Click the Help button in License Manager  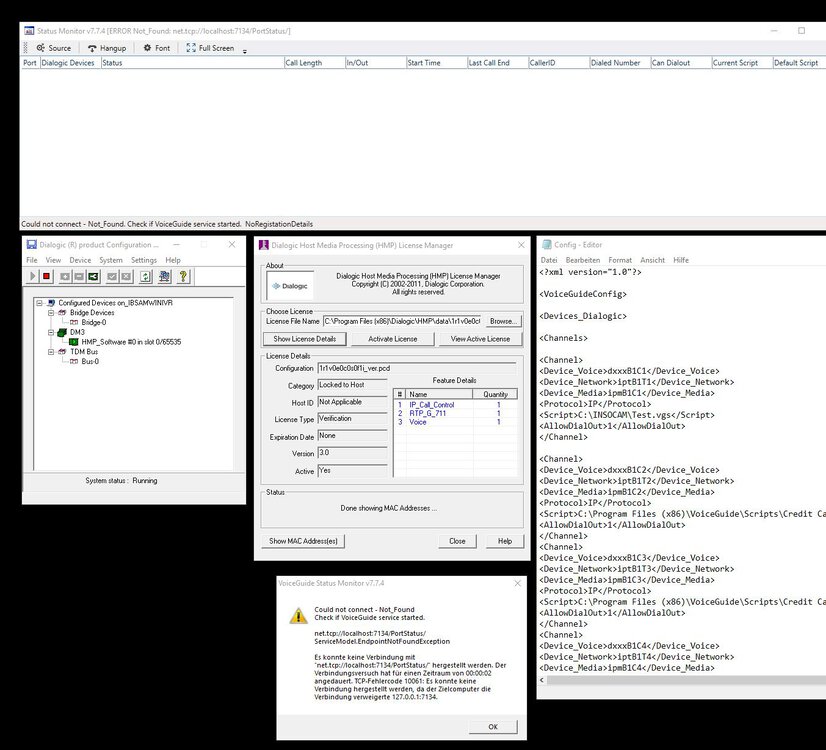click(505, 541)
